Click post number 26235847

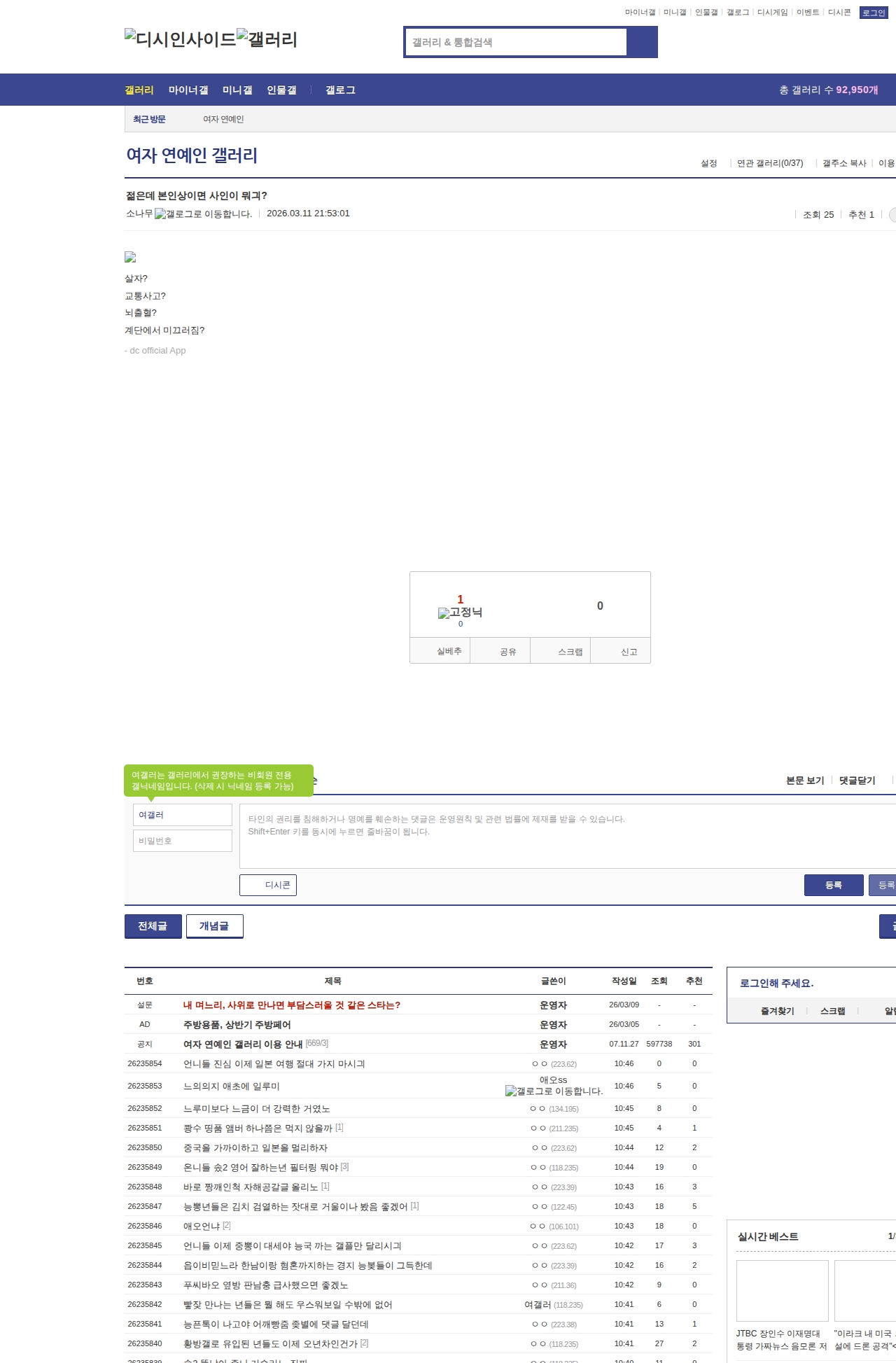click(x=144, y=1206)
